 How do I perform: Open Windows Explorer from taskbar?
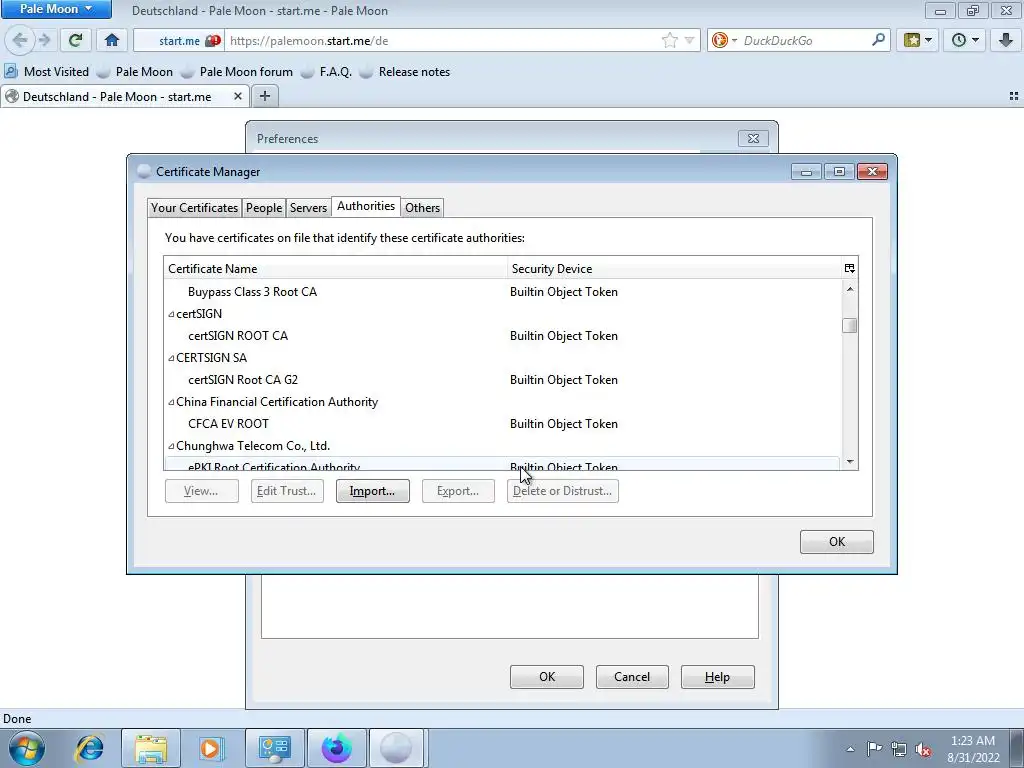pyautogui.click(x=151, y=748)
